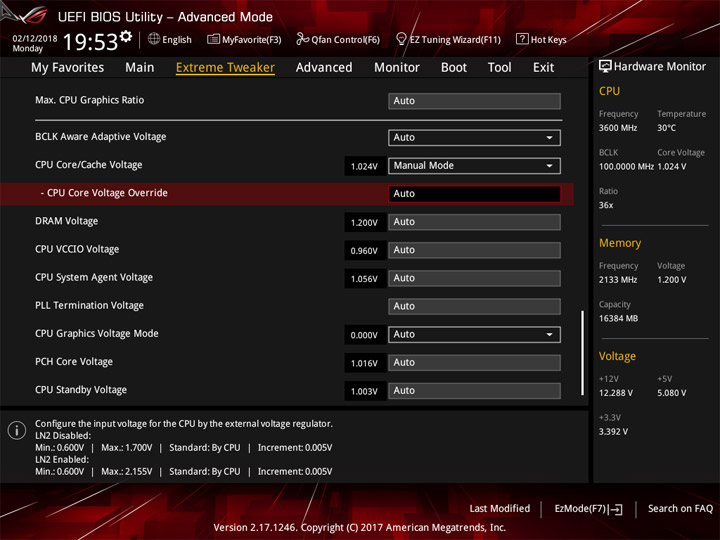Open the Tool tab
The height and width of the screenshot is (540, 720).
pos(500,68)
